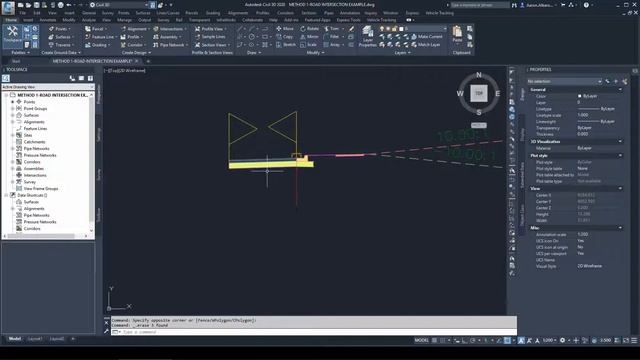Expand the Points tree node
The image size is (640, 360).
click(13, 102)
